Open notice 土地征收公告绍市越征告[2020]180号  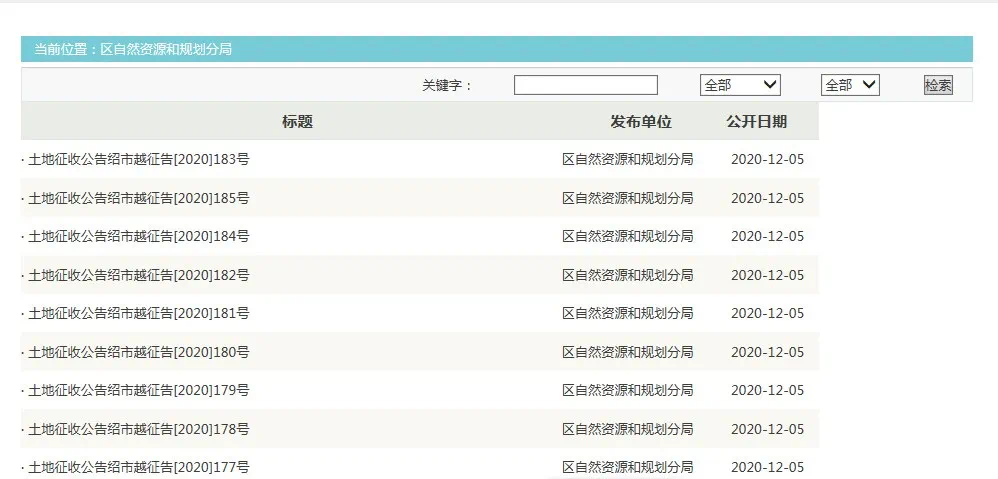click(x=139, y=352)
